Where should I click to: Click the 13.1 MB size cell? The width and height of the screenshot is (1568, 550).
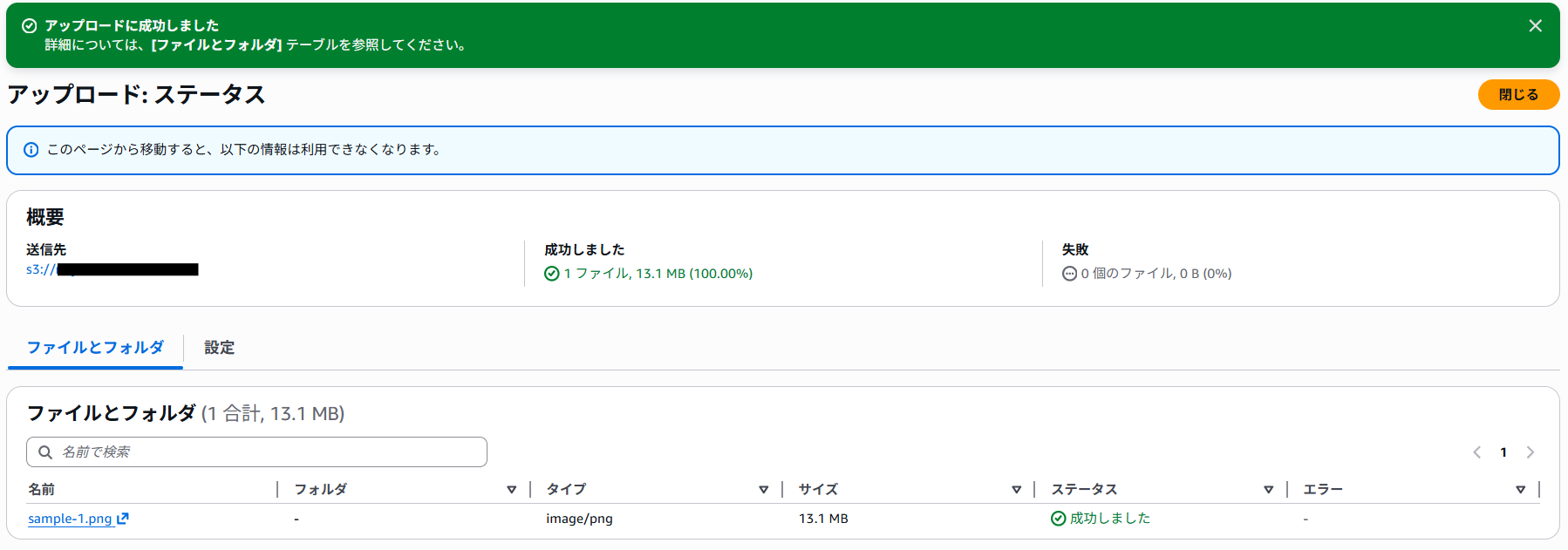(823, 519)
